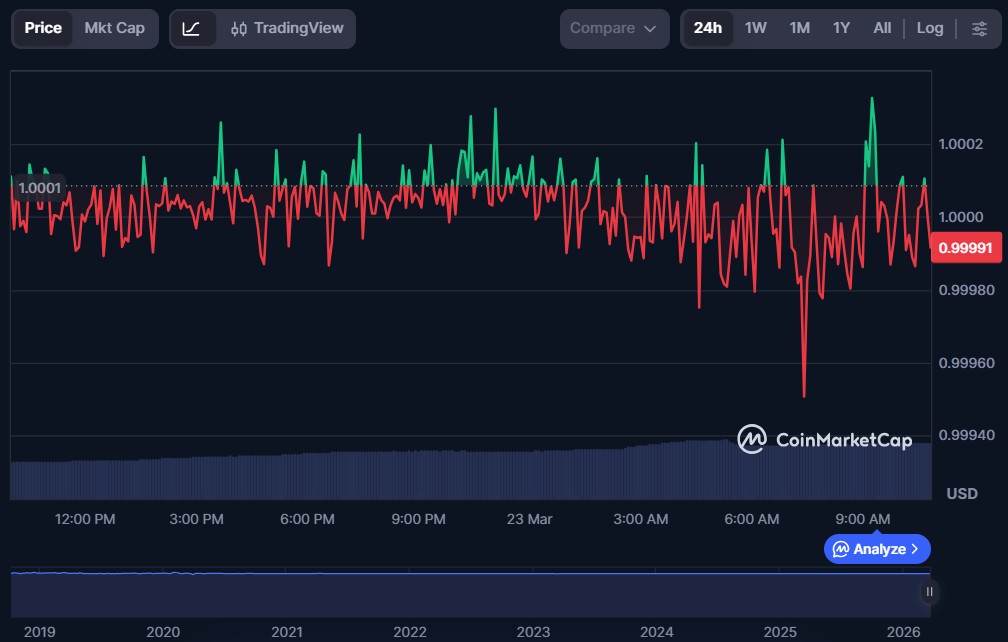Open TradingView candlestick chart
Viewport: 1008px width, 642px height.
[x=285, y=29]
